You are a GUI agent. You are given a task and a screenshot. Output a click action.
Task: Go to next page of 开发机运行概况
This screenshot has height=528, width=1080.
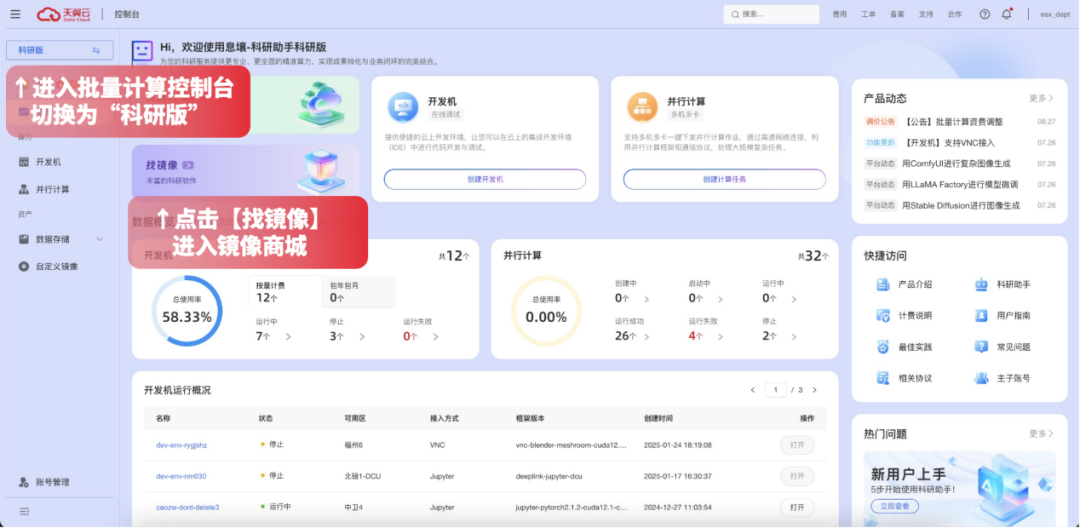tap(814, 390)
